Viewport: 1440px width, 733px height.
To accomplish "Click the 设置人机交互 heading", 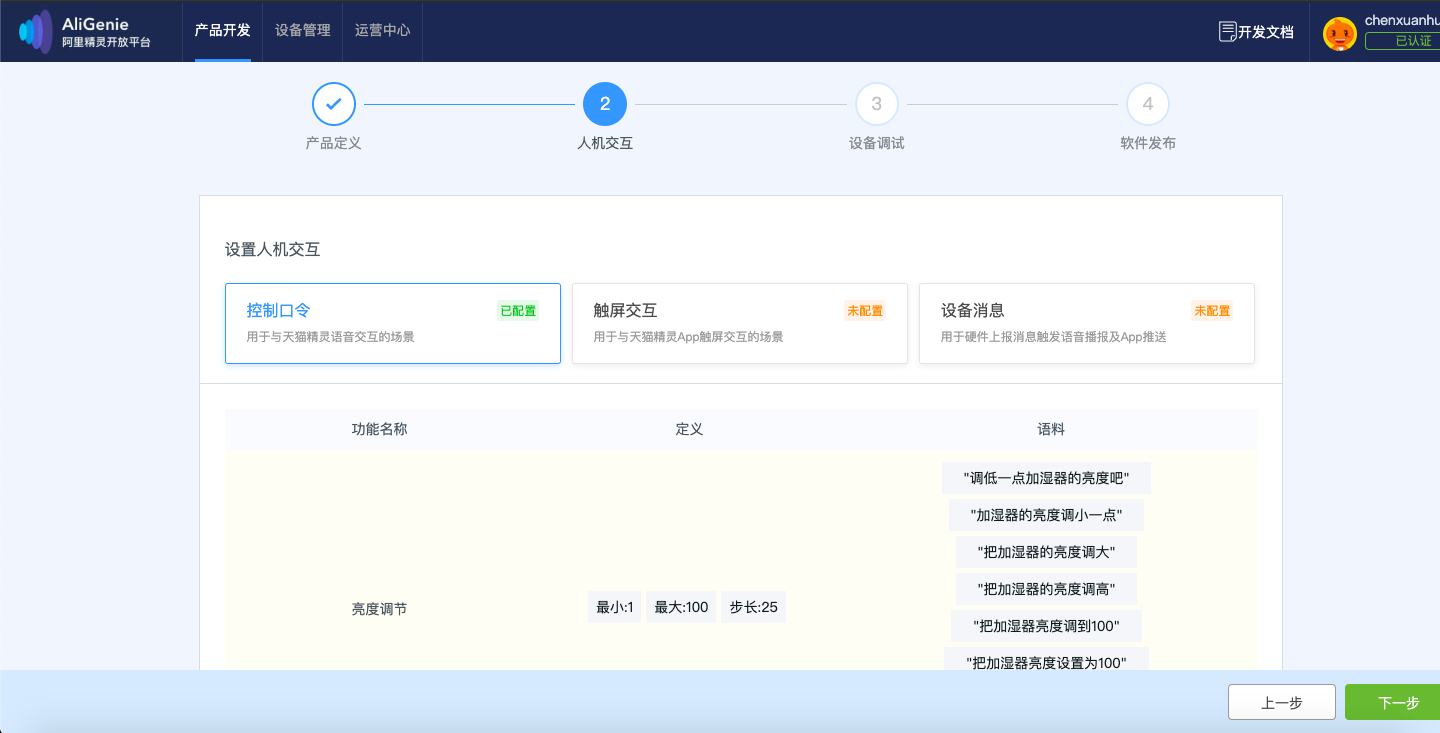I will pyautogui.click(x=273, y=250).
